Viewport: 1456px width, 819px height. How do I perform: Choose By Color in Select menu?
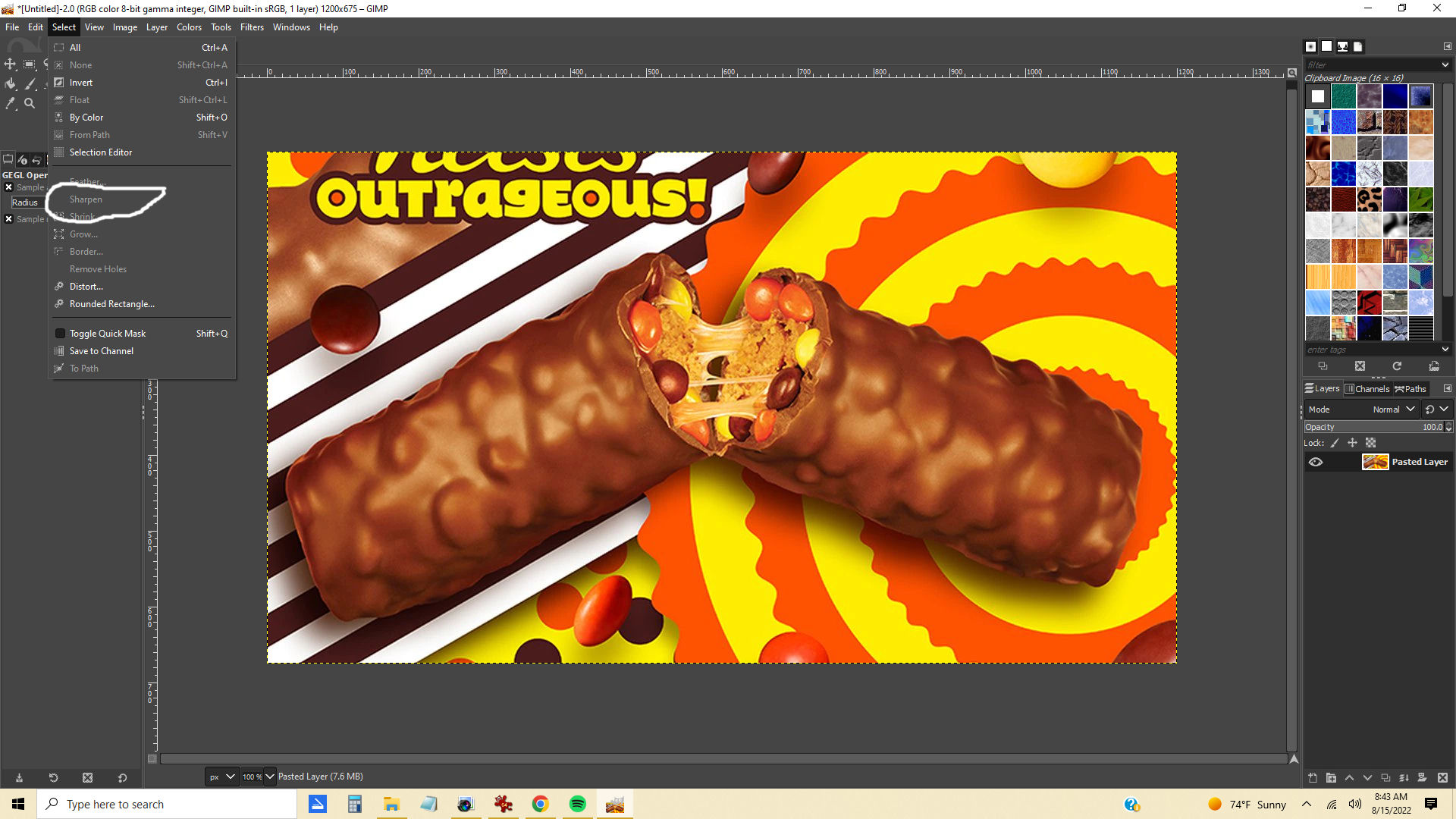pos(142,118)
